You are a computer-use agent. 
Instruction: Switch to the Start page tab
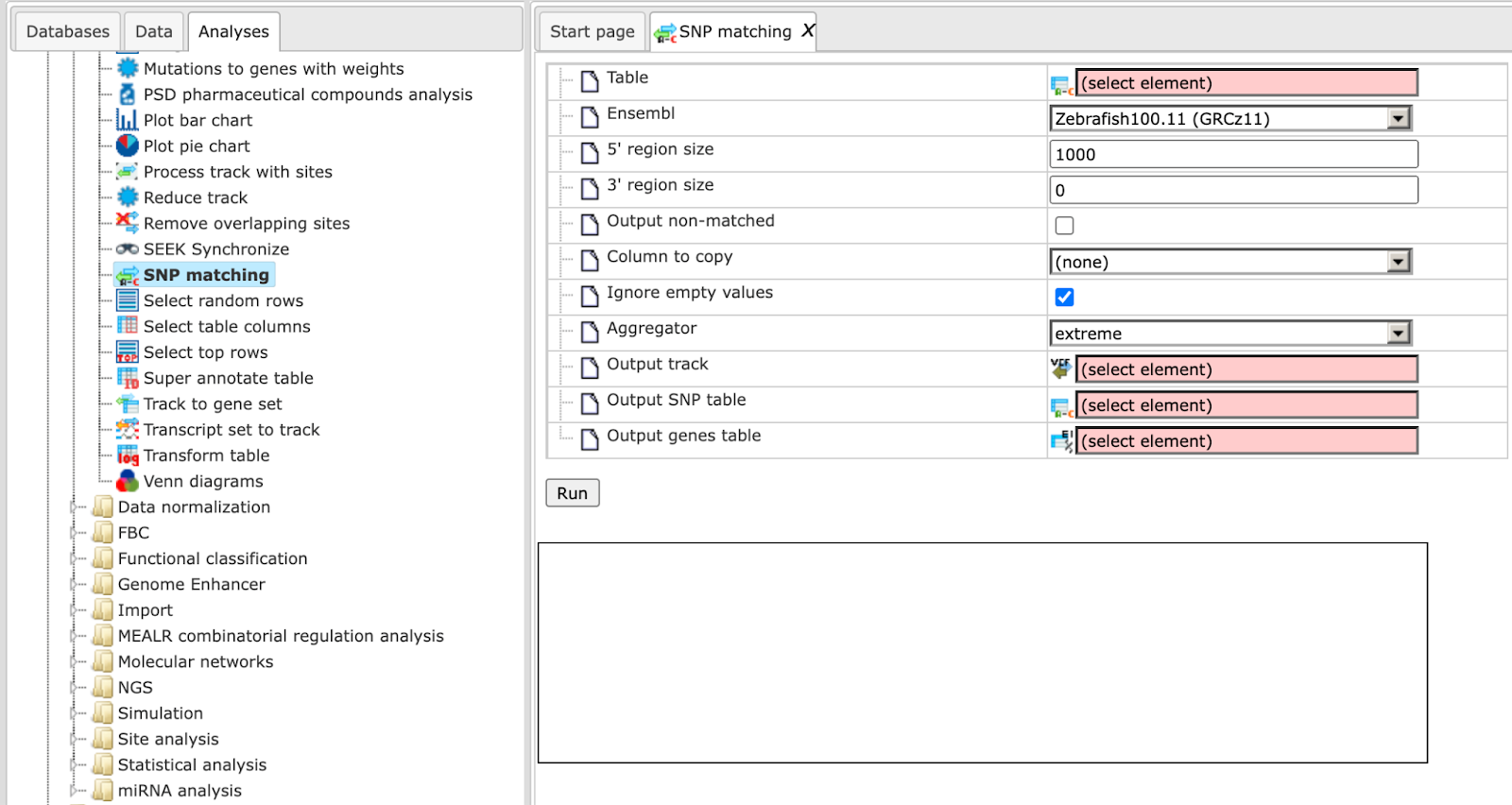[592, 31]
